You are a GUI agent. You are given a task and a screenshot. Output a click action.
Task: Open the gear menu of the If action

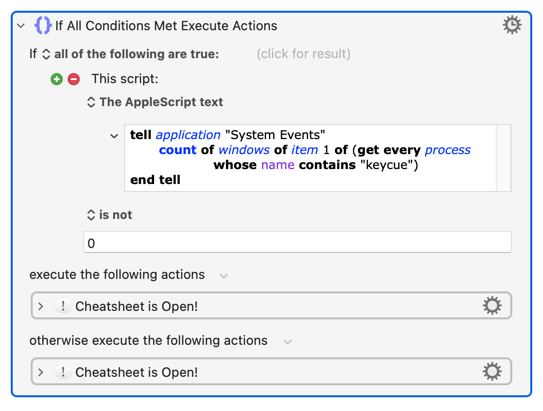512,25
